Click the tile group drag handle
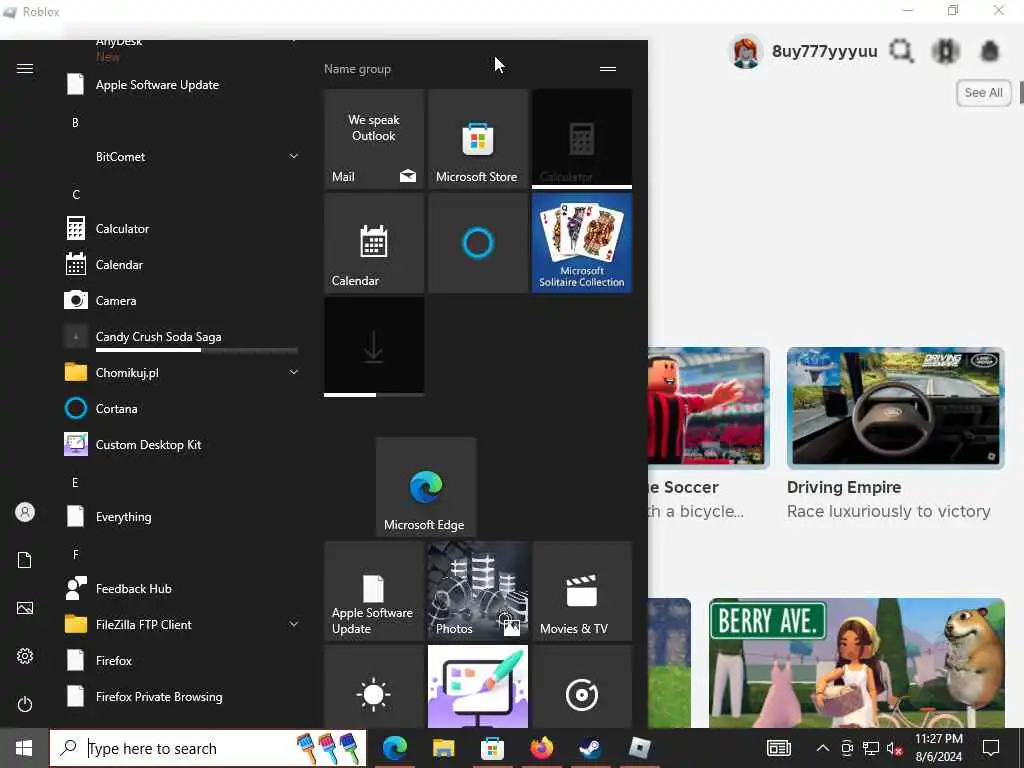Image resolution: width=1024 pixels, height=768 pixels. (x=608, y=69)
